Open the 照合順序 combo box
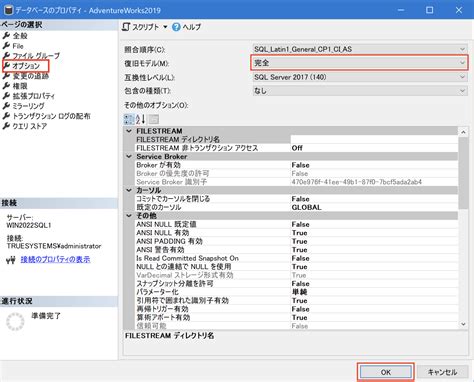 [x=359, y=49]
